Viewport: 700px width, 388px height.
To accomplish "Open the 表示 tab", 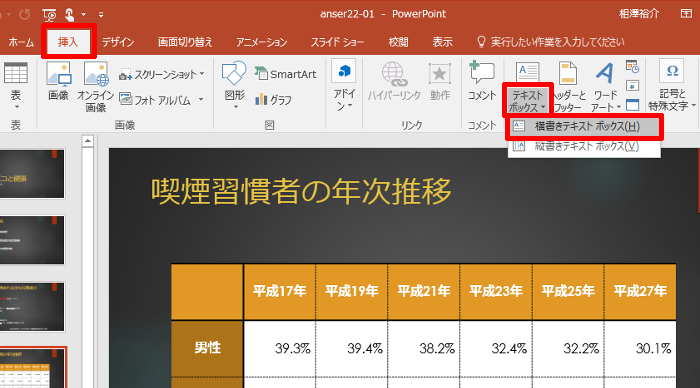I will click(x=442, y=42).
